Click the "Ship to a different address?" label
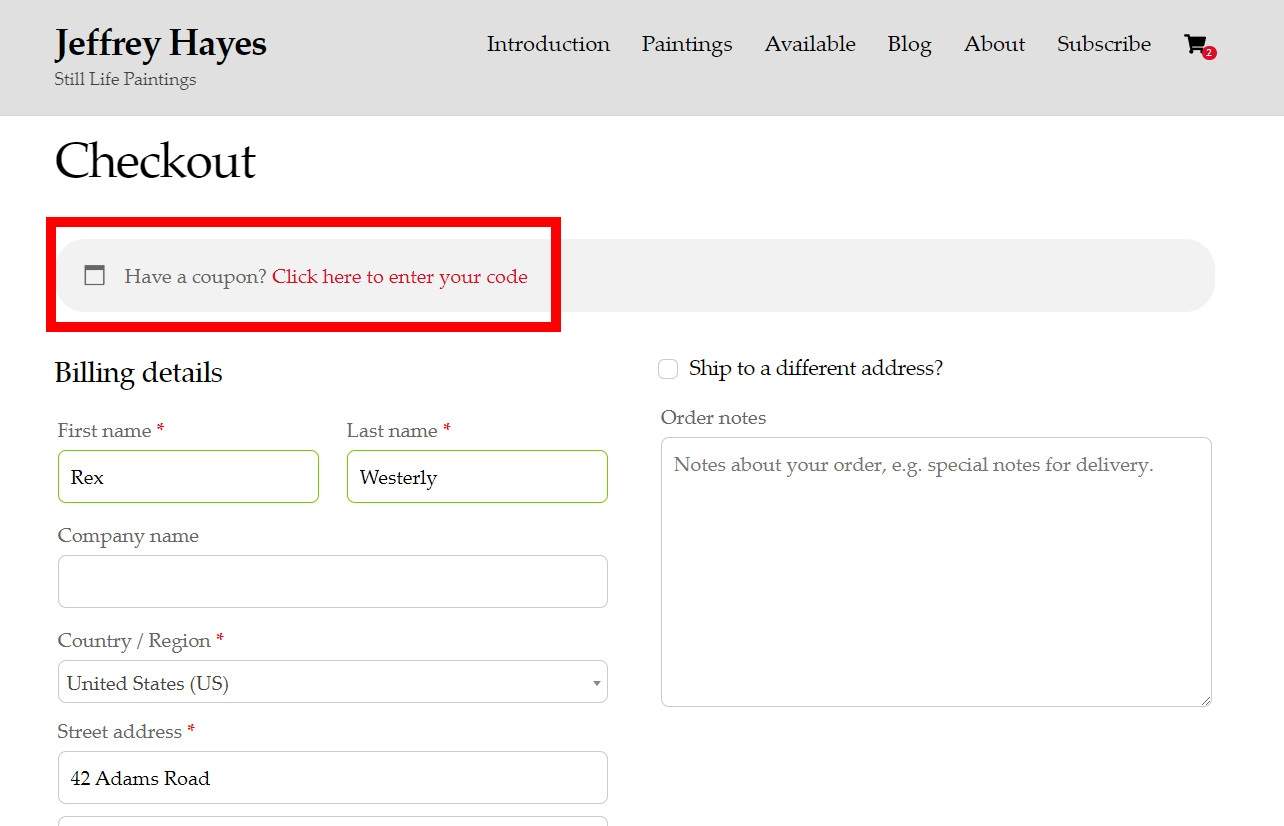This screenshot has width=1284, height=826. (815, 368)
